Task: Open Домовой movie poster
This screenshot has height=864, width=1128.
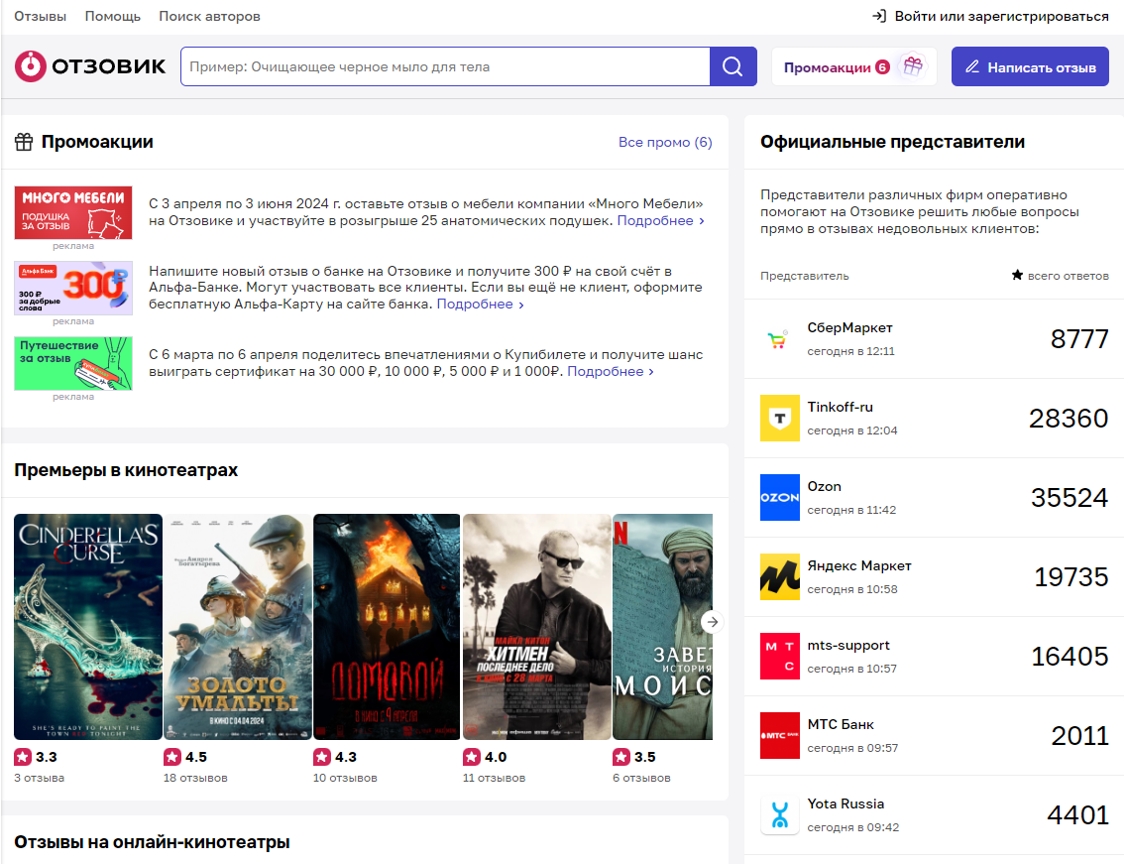Action: 387,627
